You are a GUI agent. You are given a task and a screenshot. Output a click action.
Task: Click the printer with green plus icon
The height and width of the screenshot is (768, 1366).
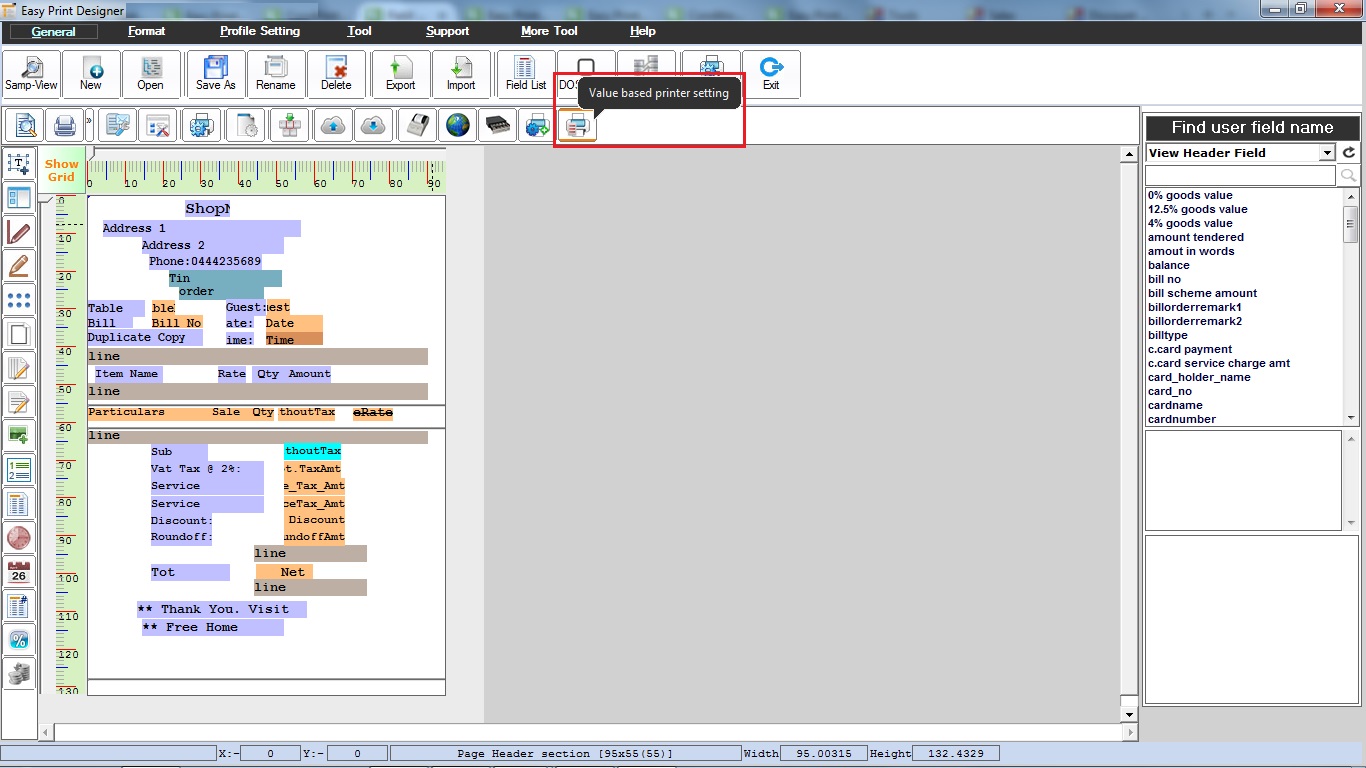537,126
